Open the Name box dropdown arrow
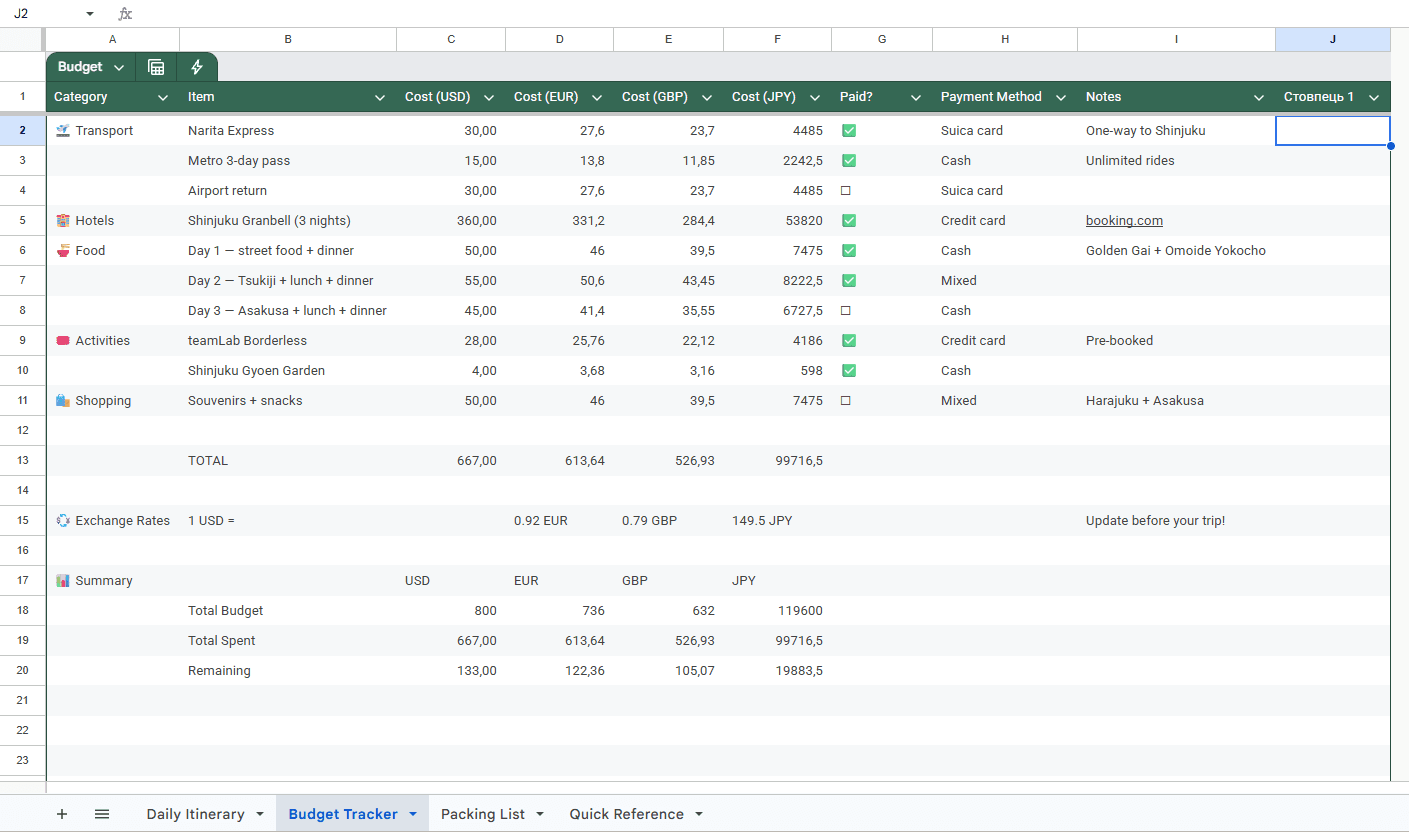The height and width of the screenshot is (832, 1409). pyautogui.click(x=90, y=14)
